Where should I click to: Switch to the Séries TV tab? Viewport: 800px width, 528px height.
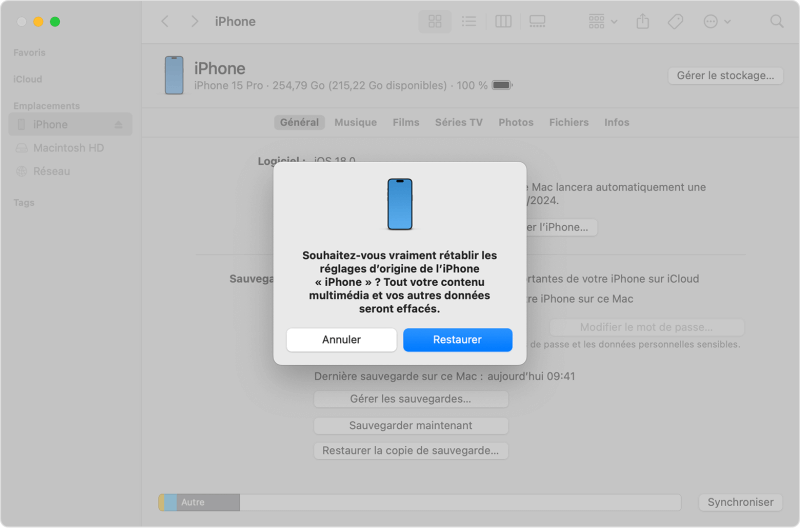pyautogui.click(x=459, y=122)
